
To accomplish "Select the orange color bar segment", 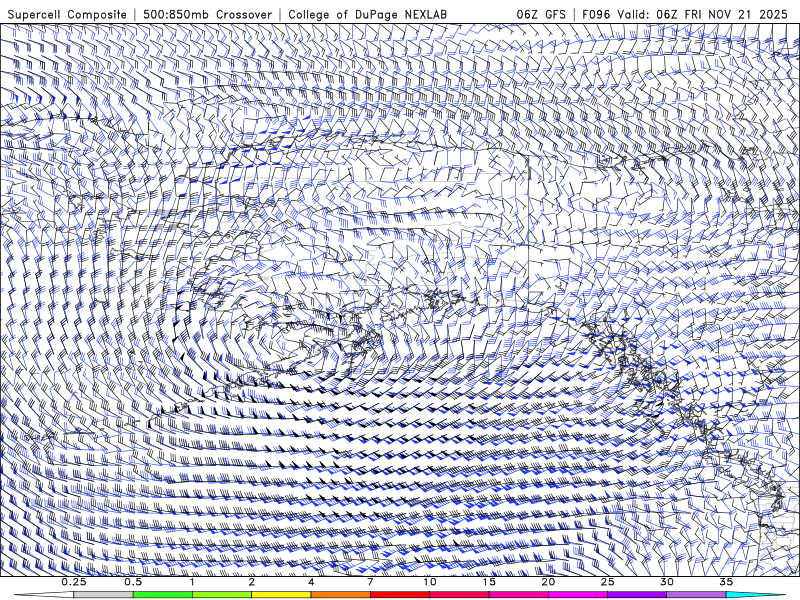I will (x=340, y=595).
